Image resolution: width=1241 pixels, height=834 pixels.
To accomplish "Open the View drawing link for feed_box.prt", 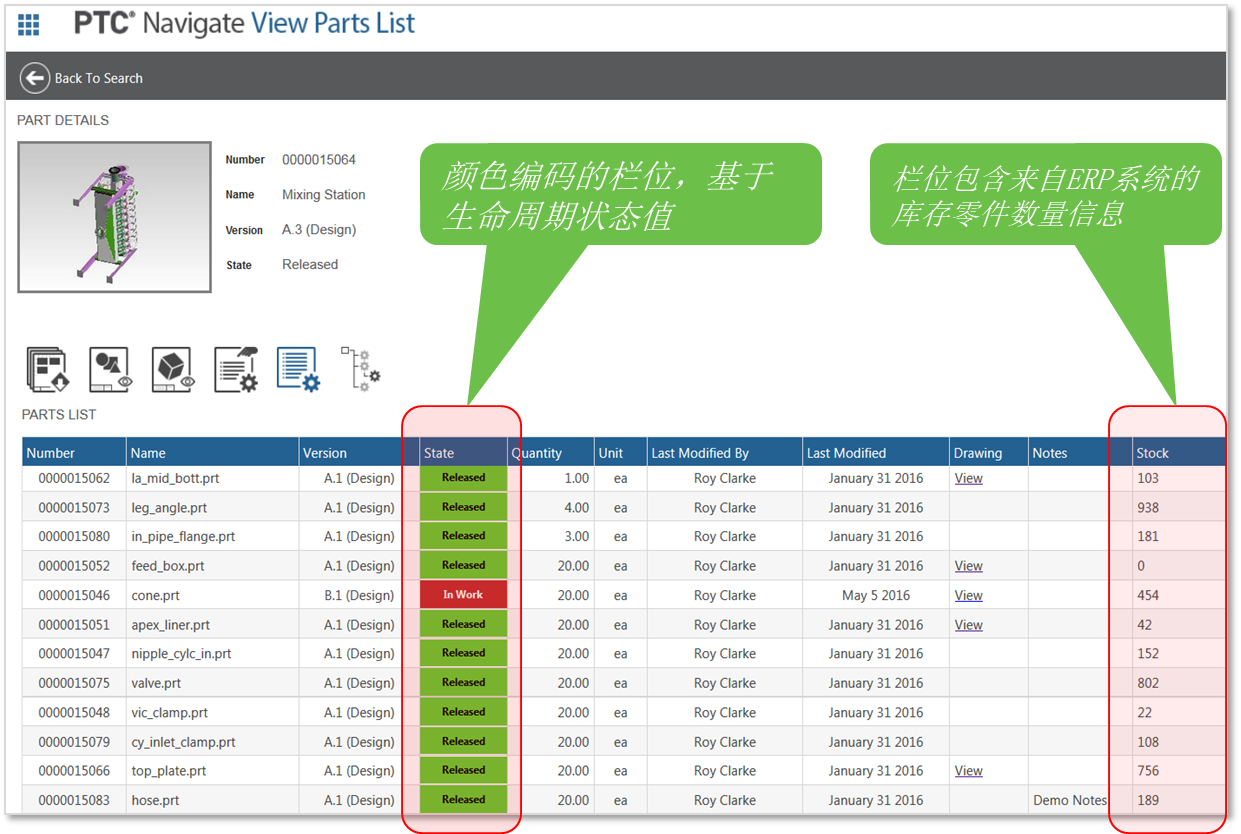I will pyautogui.click(x=968, y=566).
